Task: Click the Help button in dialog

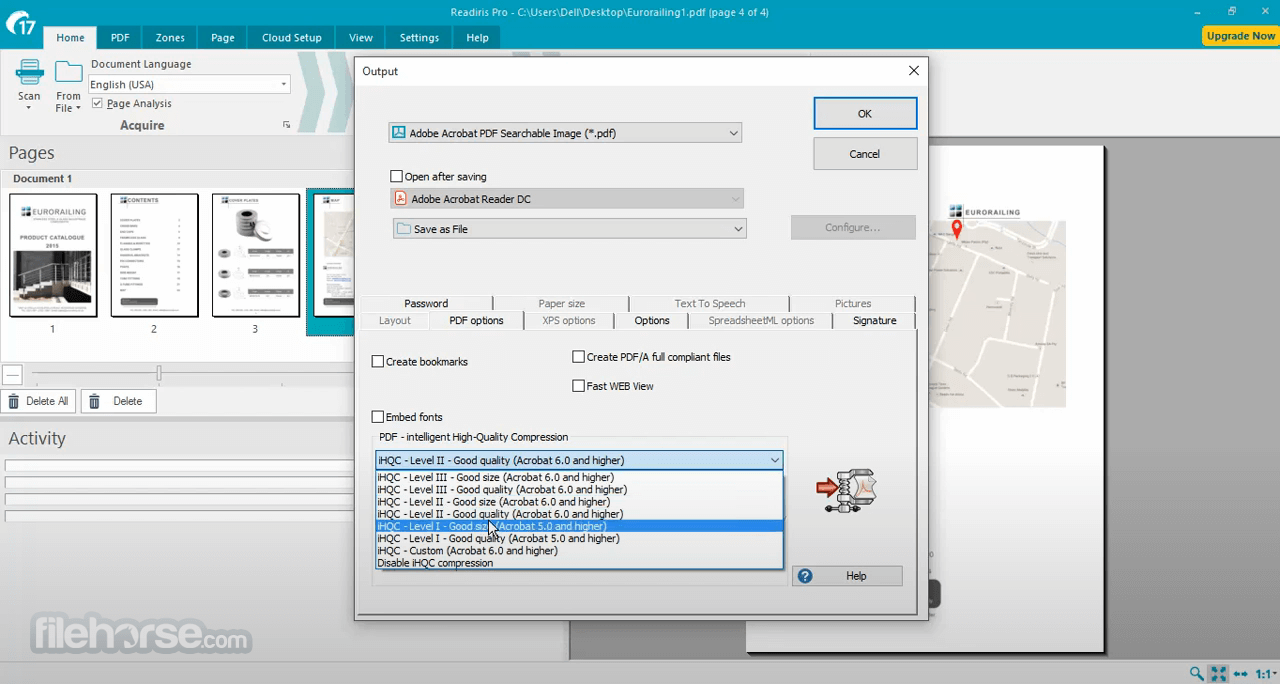Action: (x=847, y=576)
